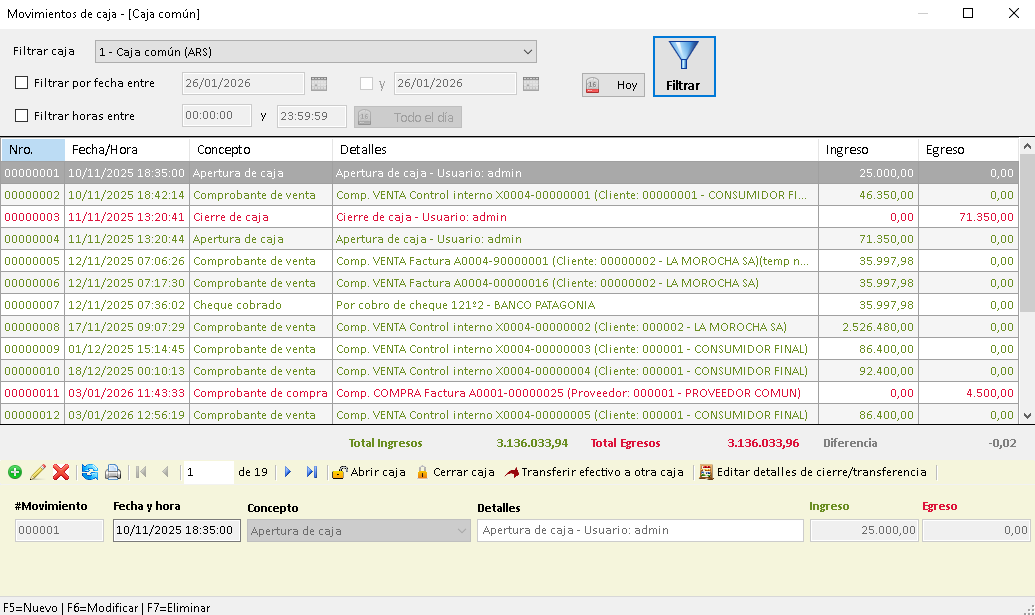The height and width of the screenshot is (615, 1035).
Task: Enable 'Filtrar por fecha entre' checkbox
Action: (x=22, y=84)
